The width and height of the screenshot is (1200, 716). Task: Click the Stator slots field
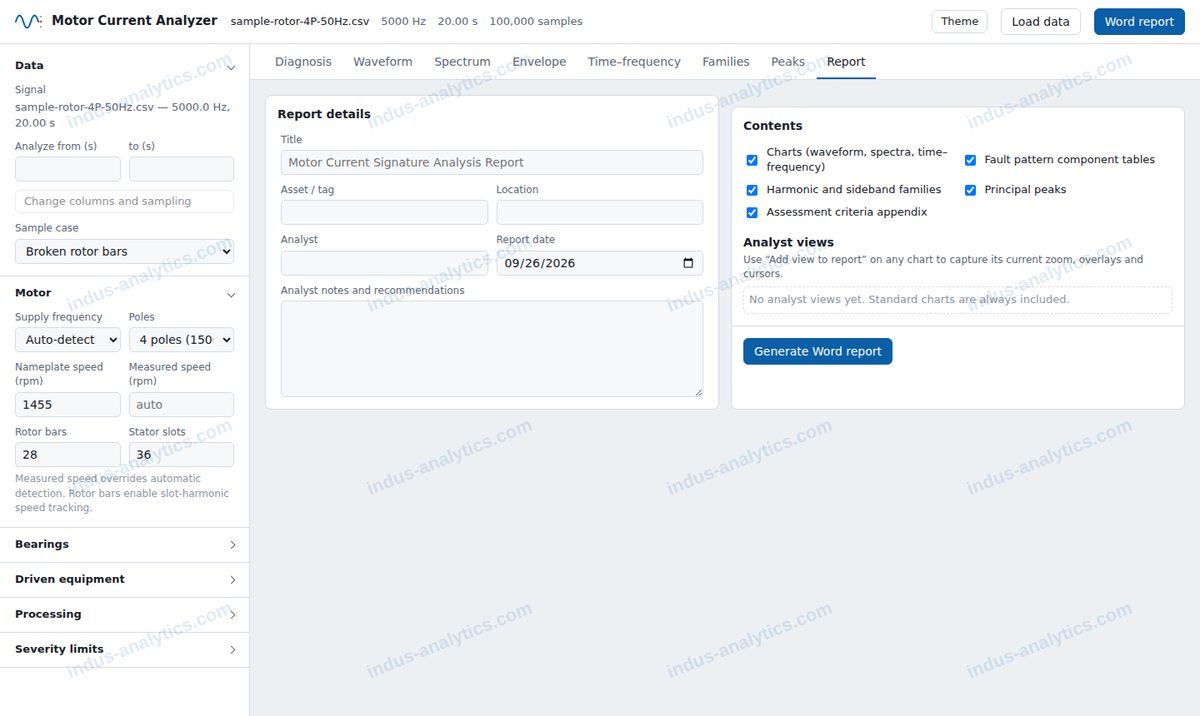tap(181, 455)
